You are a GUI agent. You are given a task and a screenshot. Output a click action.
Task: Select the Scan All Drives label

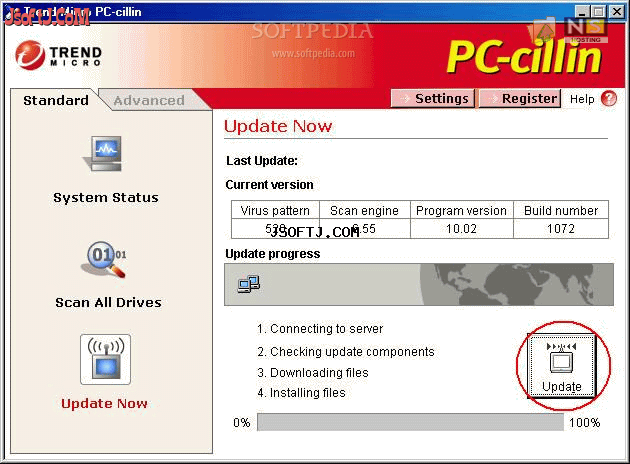pyautogui.click(x=108, y=302)
